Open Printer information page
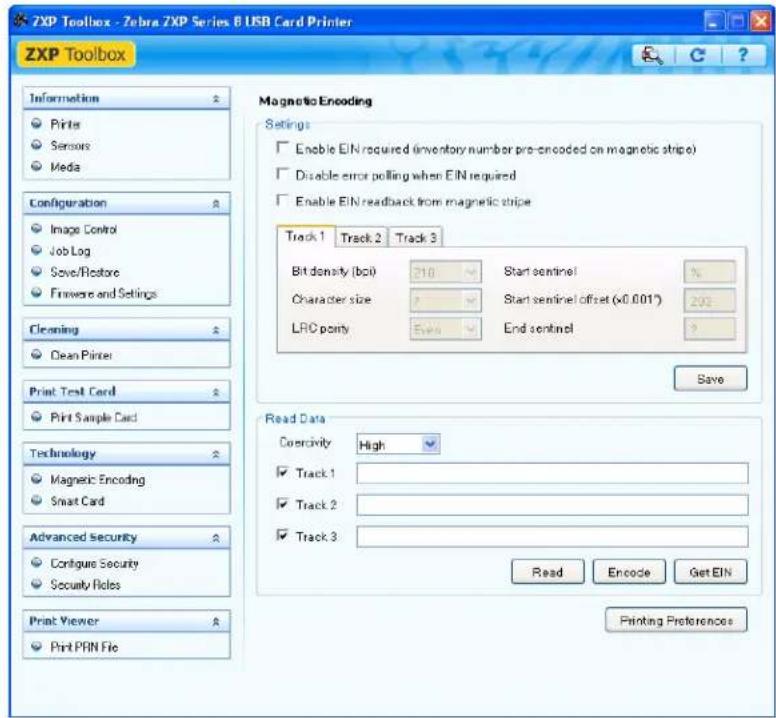 [65, 124]
